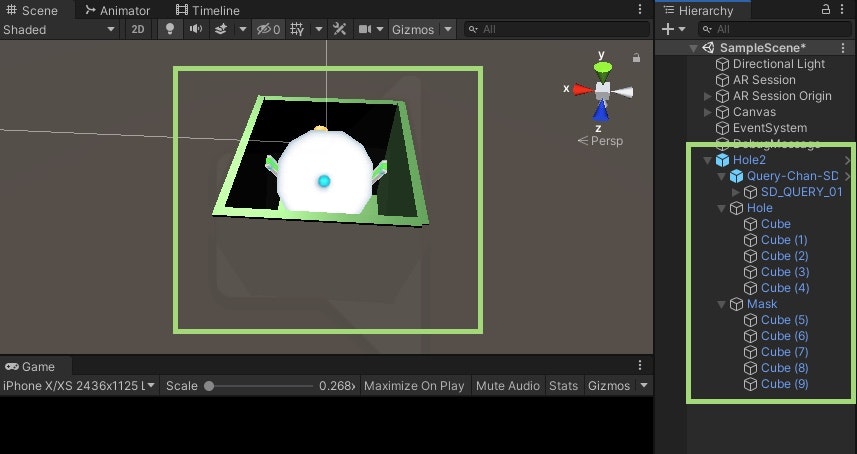Open the grid settings dropdown arrow

click(319, 30)
